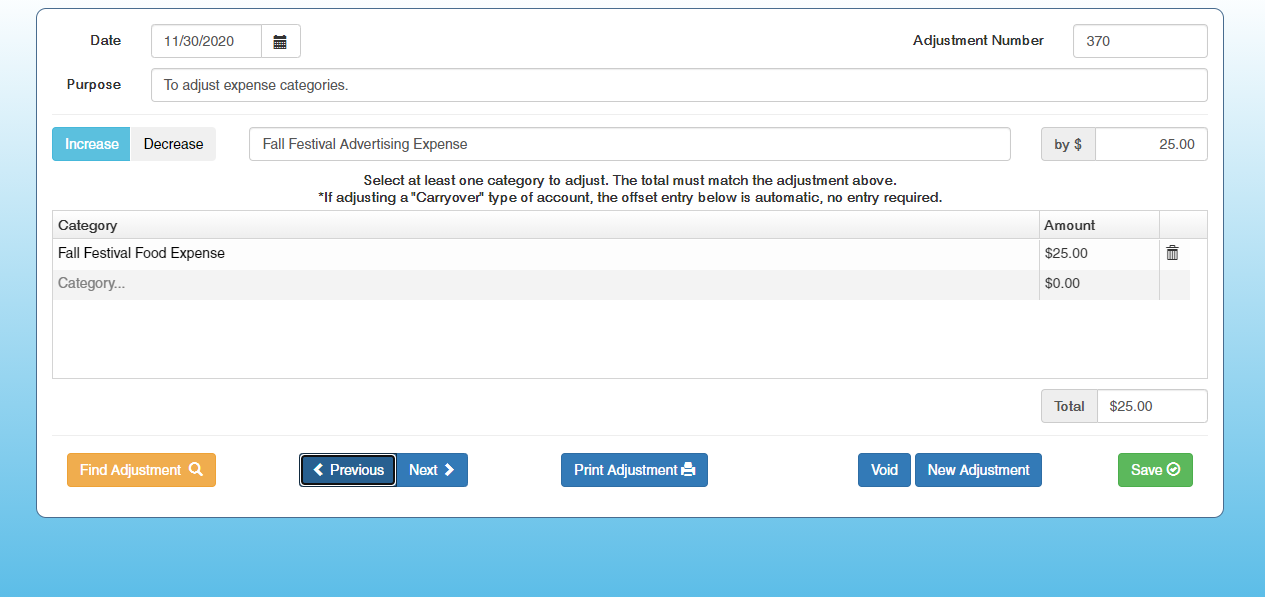The height and width of the screenshot is (597, 1265).
Task: Click the Find Adjustment button
Action: (x=141, y=470)
